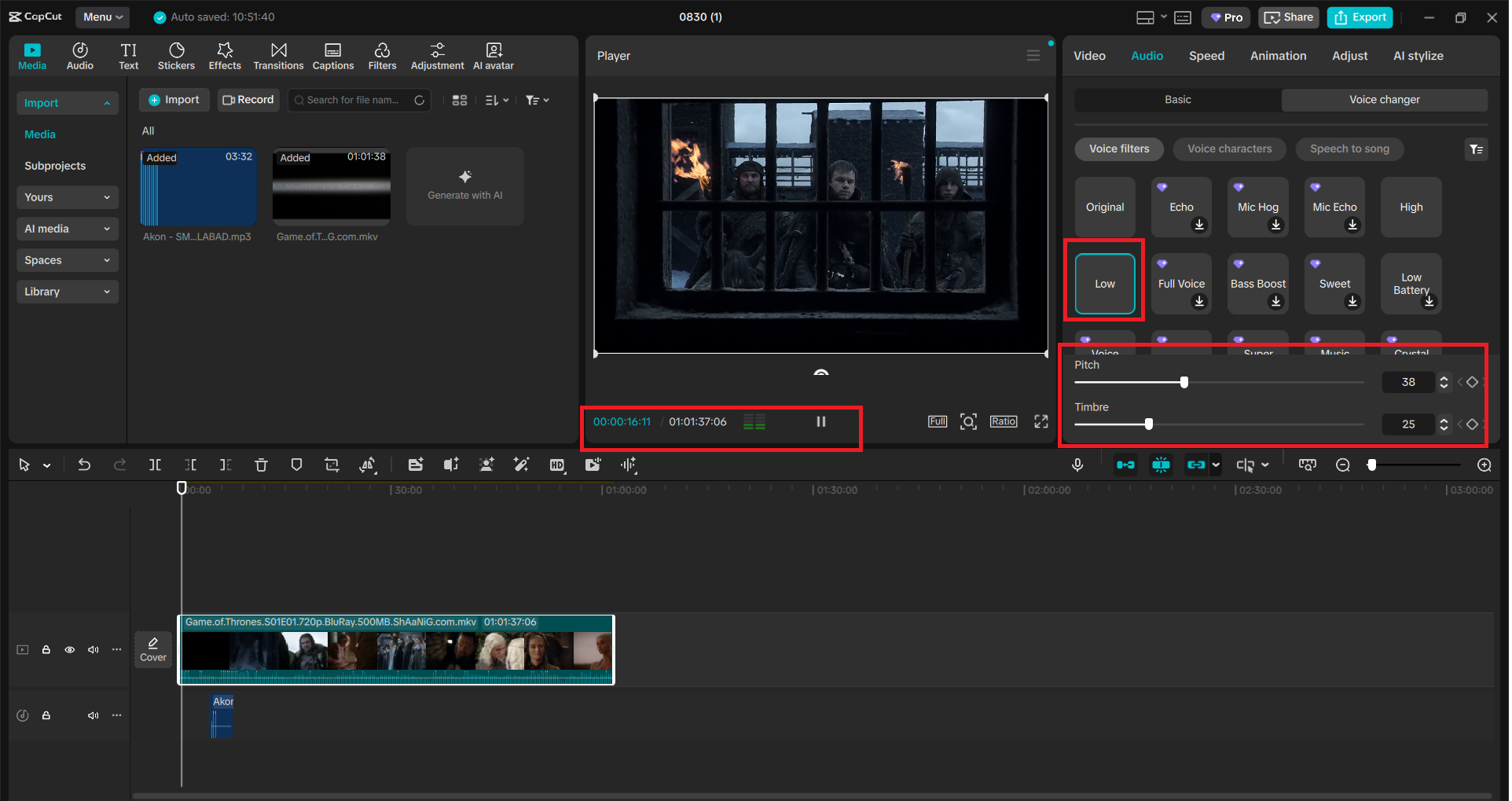
Task: Lock the Akon audio track
Action: (46, 716)
